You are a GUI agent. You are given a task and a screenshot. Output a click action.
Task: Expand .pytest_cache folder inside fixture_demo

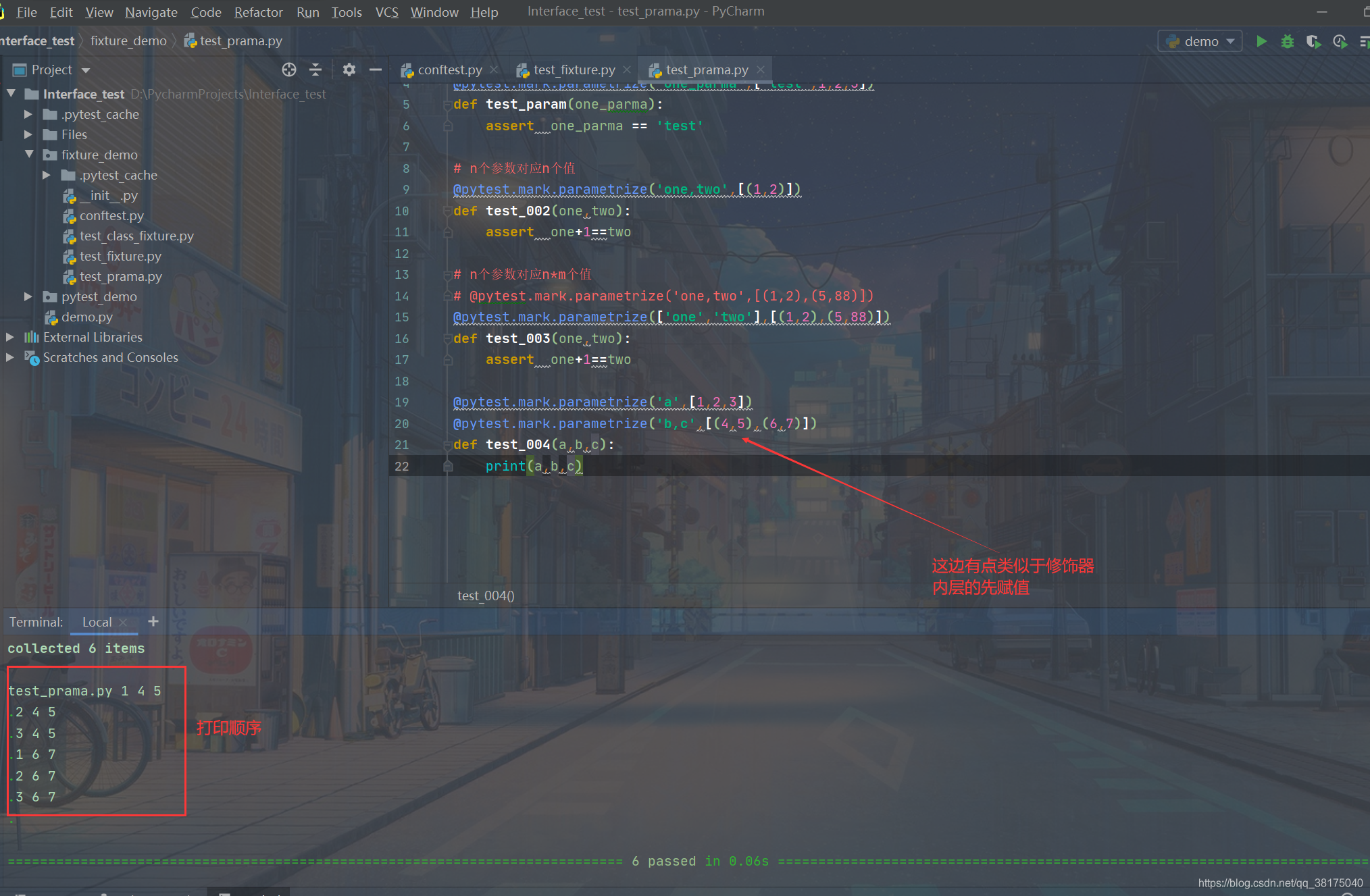[47, 175]
